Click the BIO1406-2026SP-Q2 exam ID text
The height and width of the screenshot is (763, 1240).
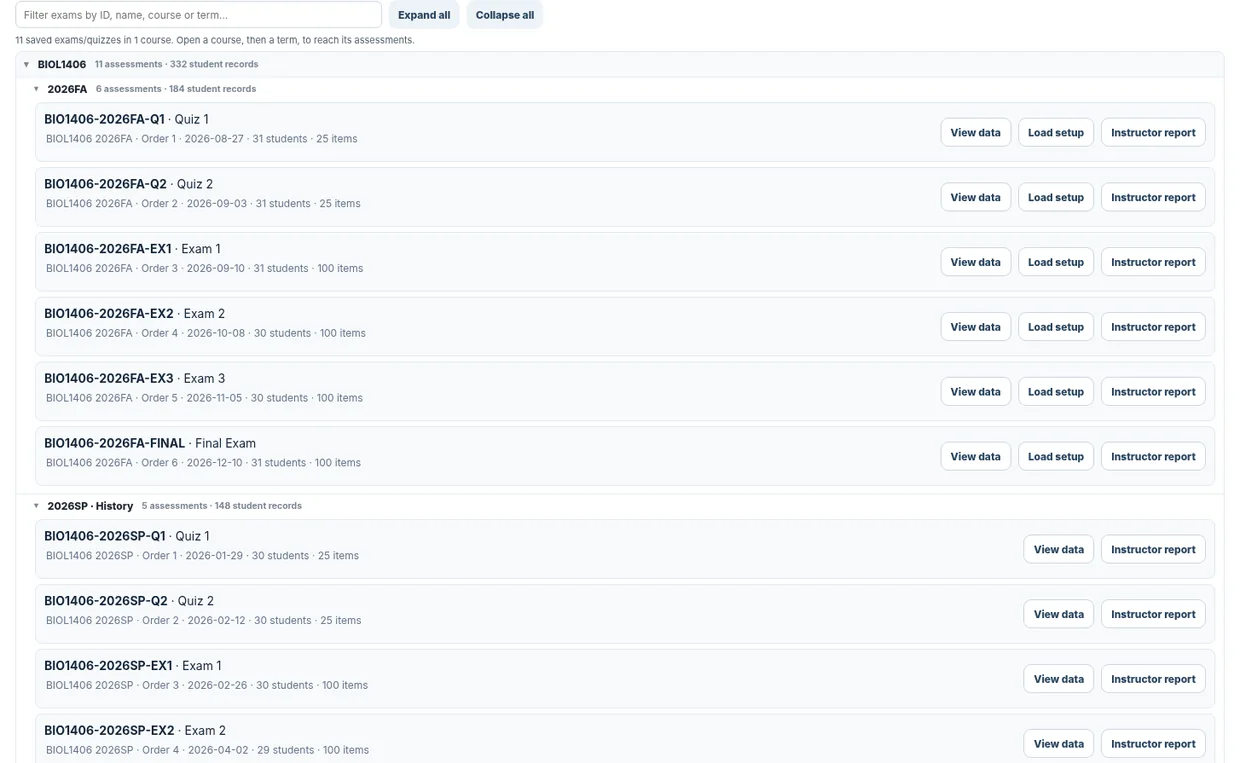coord(106,601)
